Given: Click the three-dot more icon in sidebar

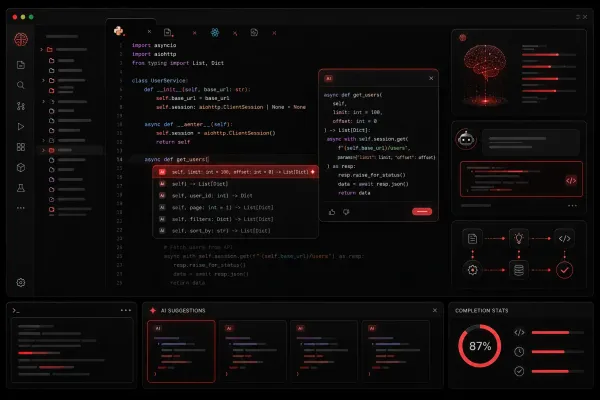Looking at the screenshot, I should click(21, 208).
